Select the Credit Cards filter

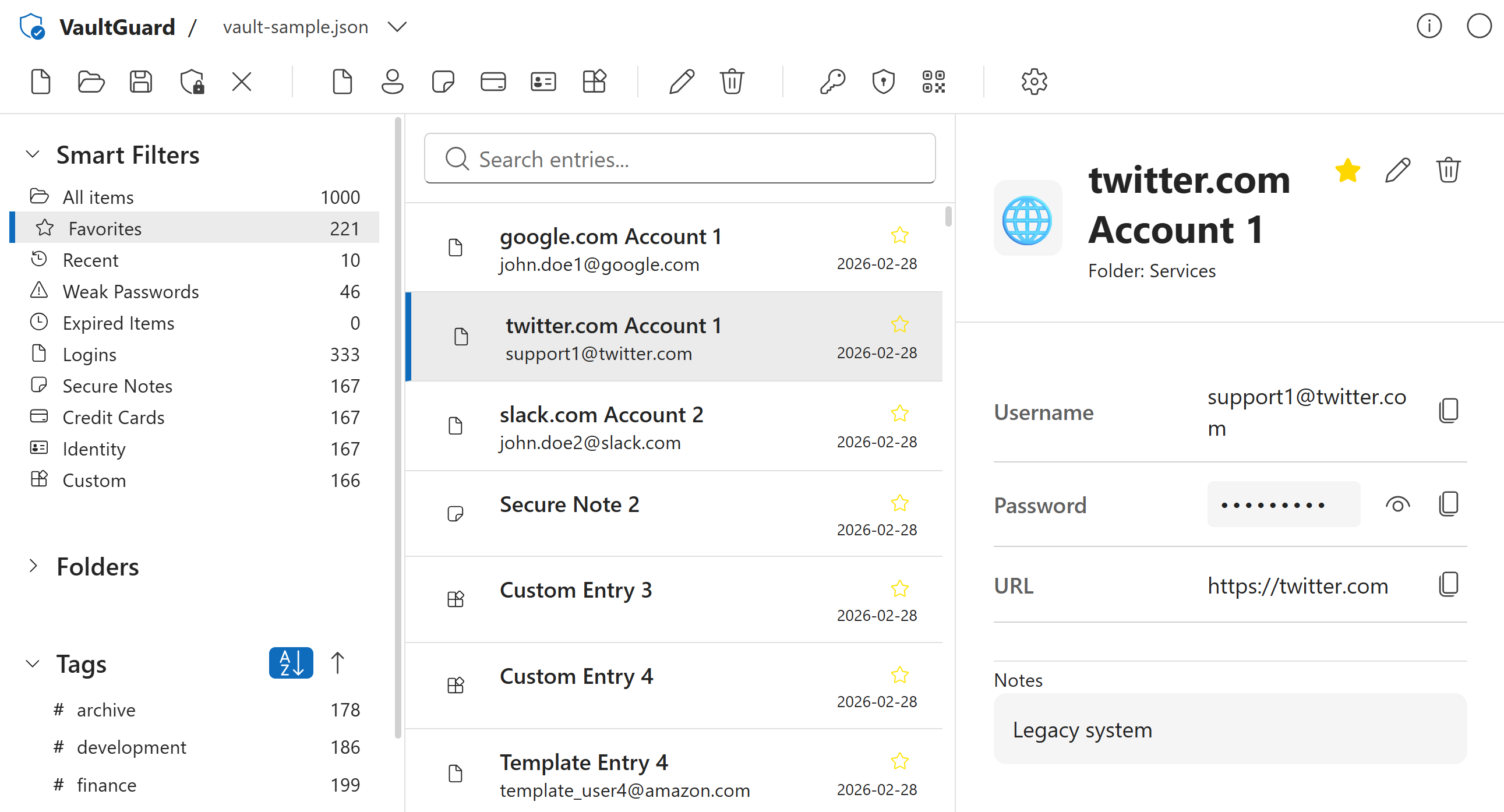pyautogui.click(x=113, y=418)
